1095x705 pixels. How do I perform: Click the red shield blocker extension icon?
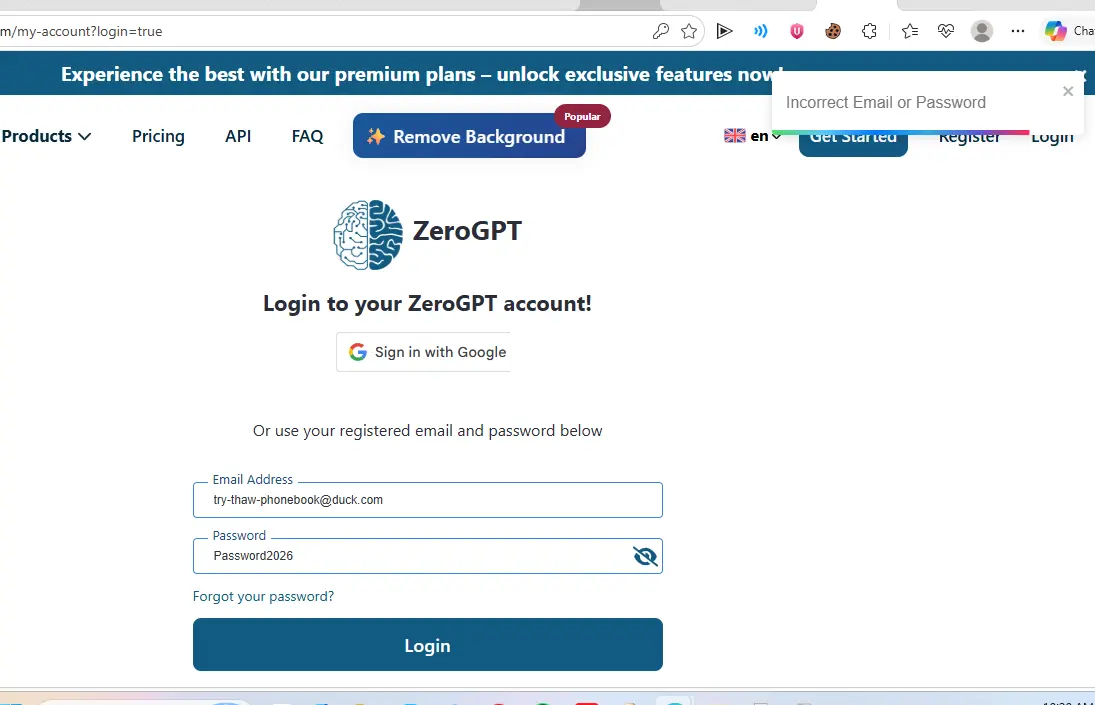coord(797,31)
